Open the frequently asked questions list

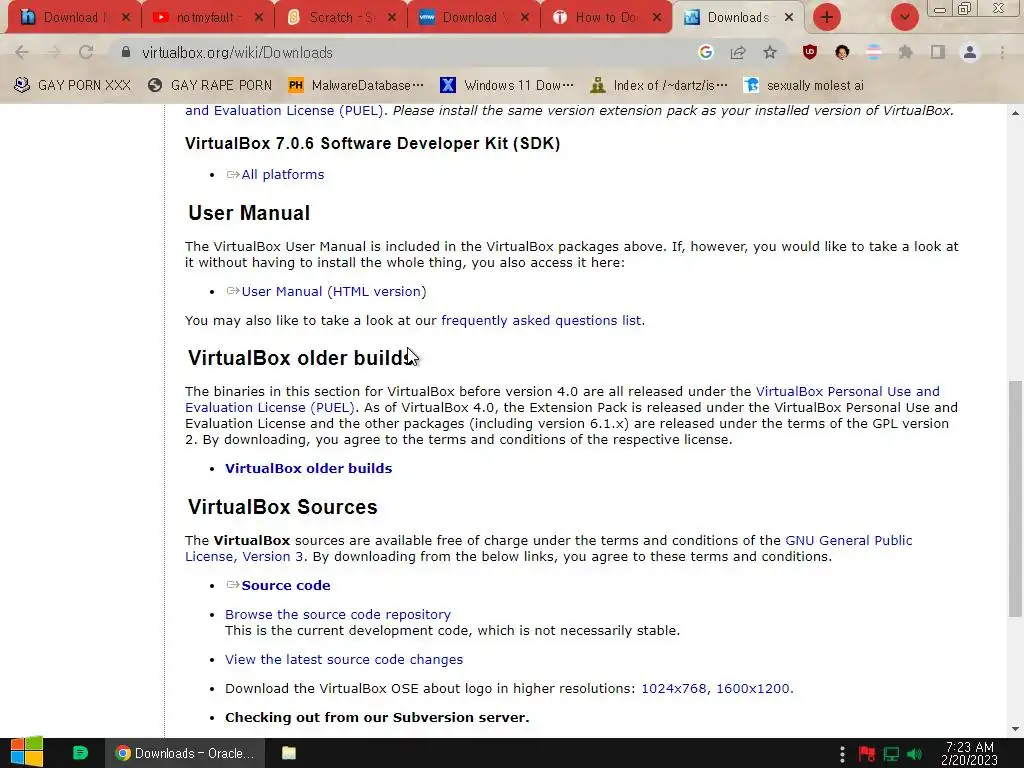541,321
